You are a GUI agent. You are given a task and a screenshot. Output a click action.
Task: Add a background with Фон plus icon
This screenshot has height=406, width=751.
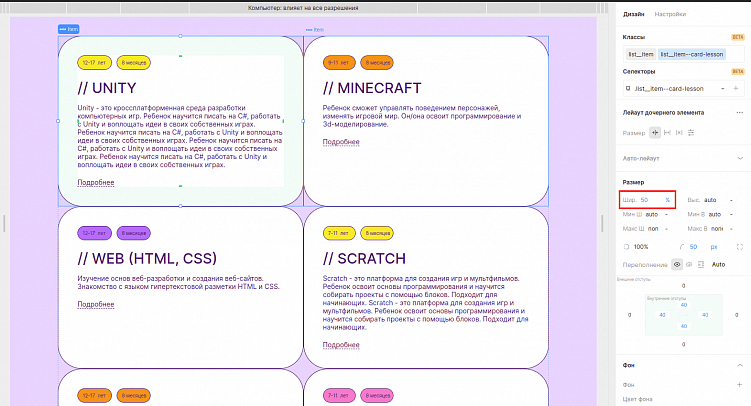point(740,384)
